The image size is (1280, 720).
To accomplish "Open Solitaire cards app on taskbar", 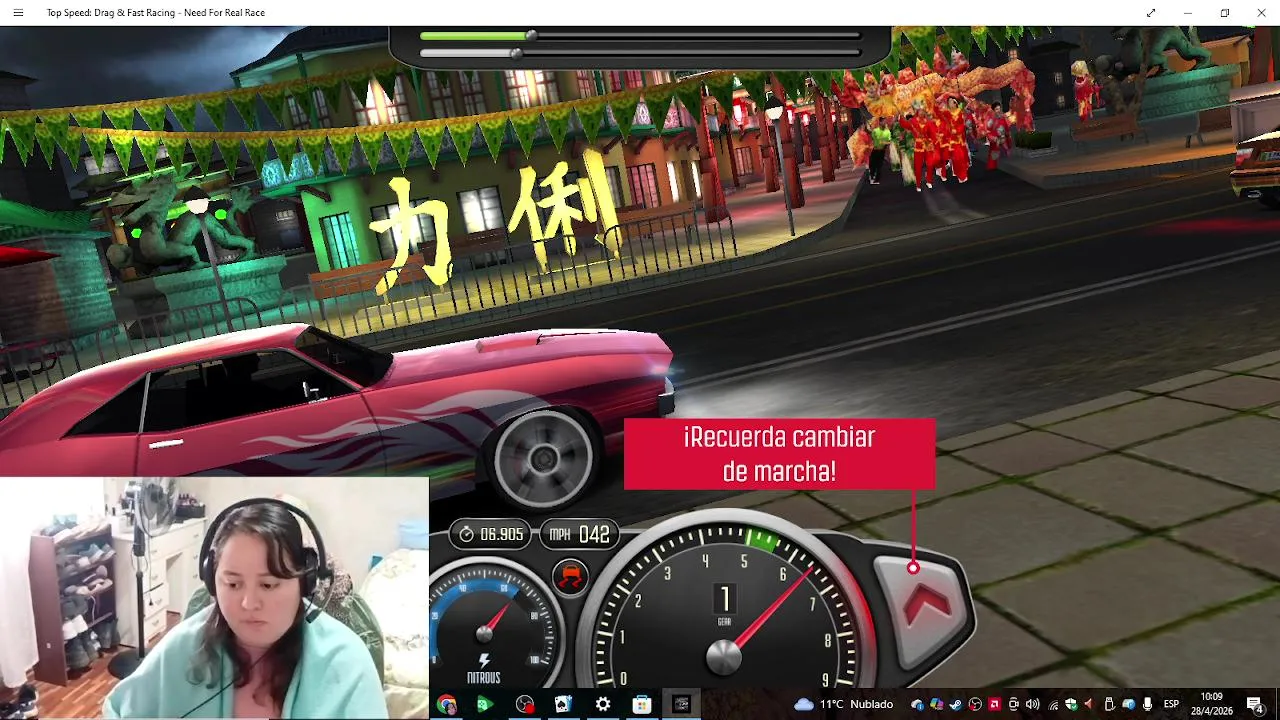I will coord(563,705).
